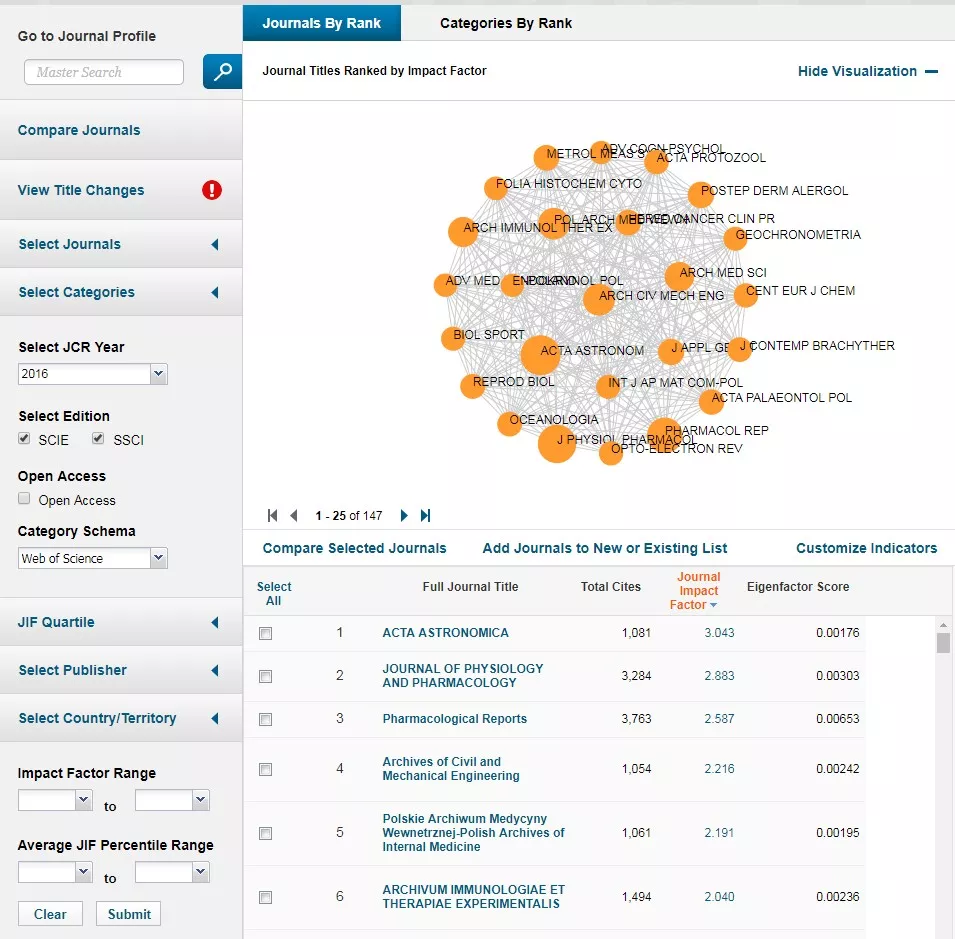Go to next page of results

(404, 516)
